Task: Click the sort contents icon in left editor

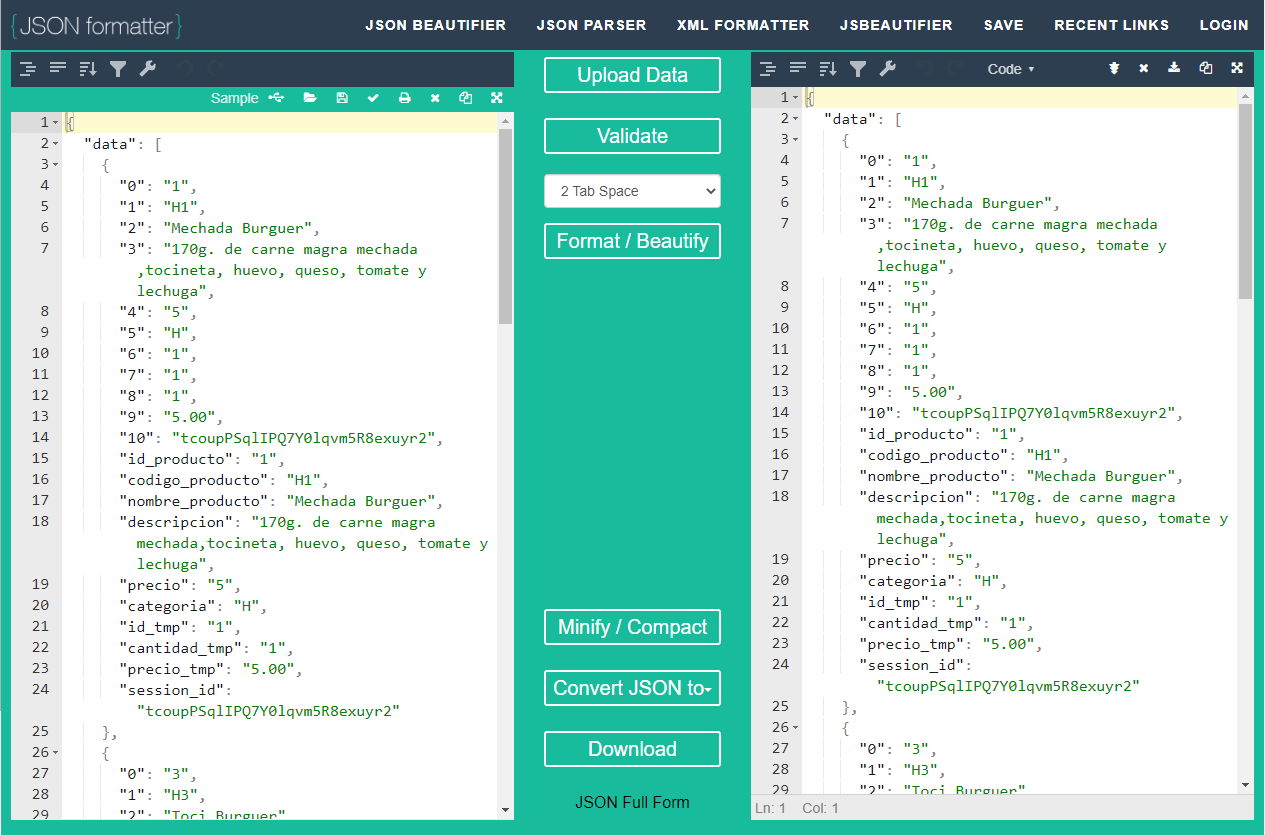Action: click(x=88, y=69)
